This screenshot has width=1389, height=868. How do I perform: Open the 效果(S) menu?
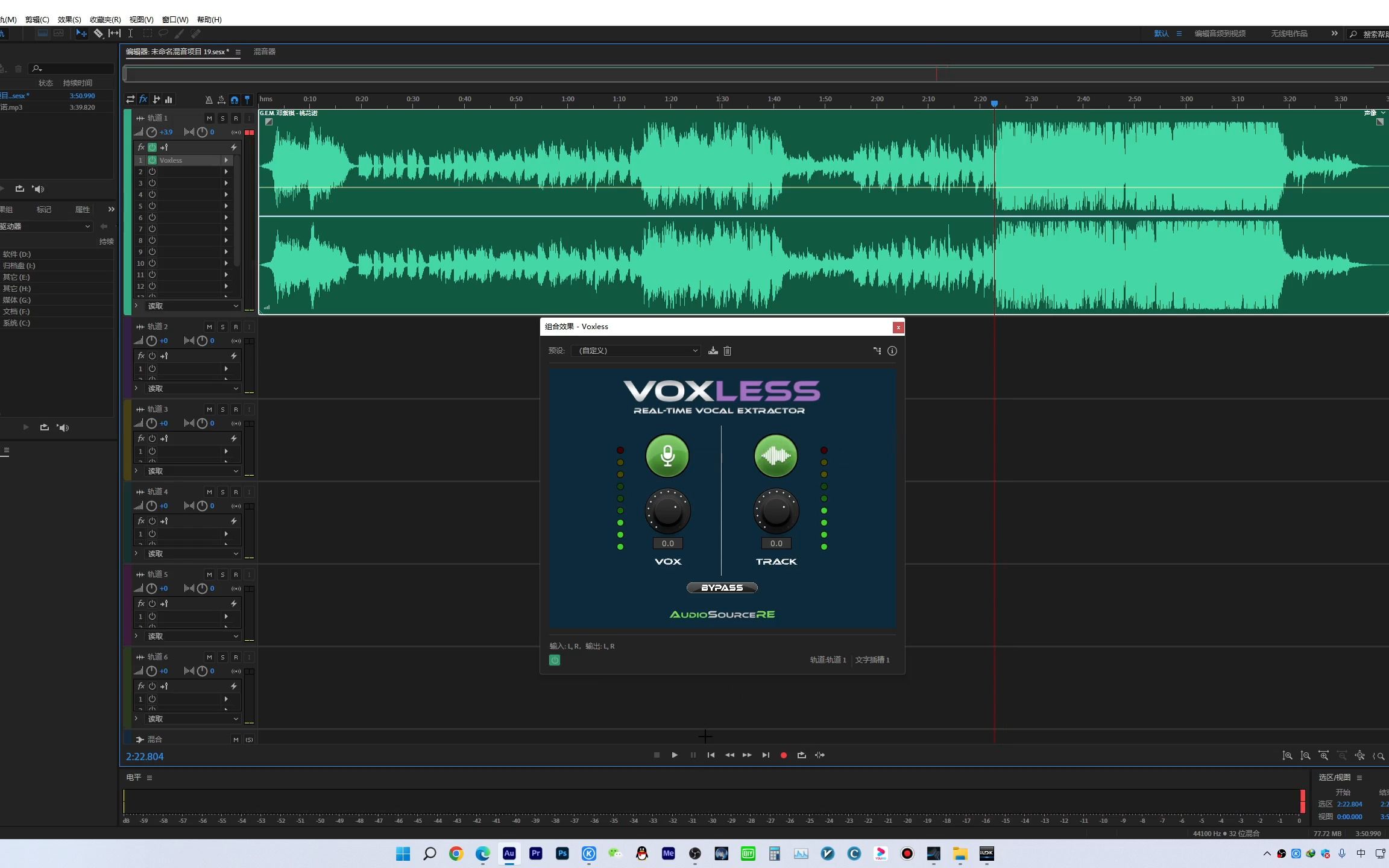point(69,20)
